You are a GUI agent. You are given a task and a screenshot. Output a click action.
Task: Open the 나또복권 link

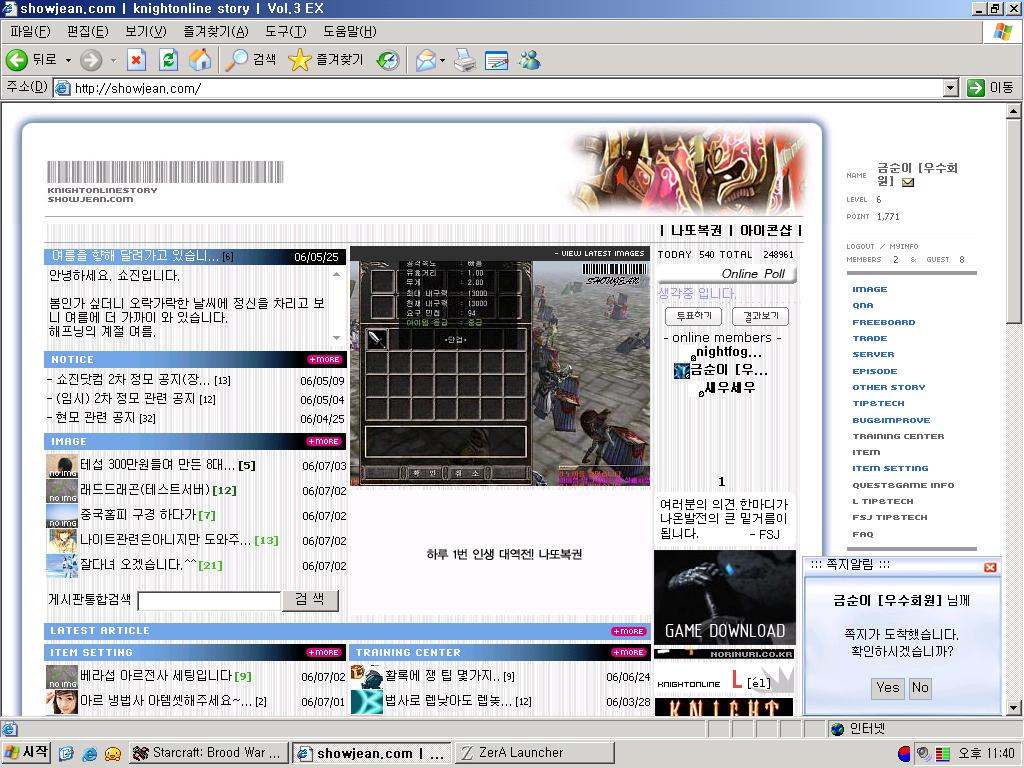(696, 230)
